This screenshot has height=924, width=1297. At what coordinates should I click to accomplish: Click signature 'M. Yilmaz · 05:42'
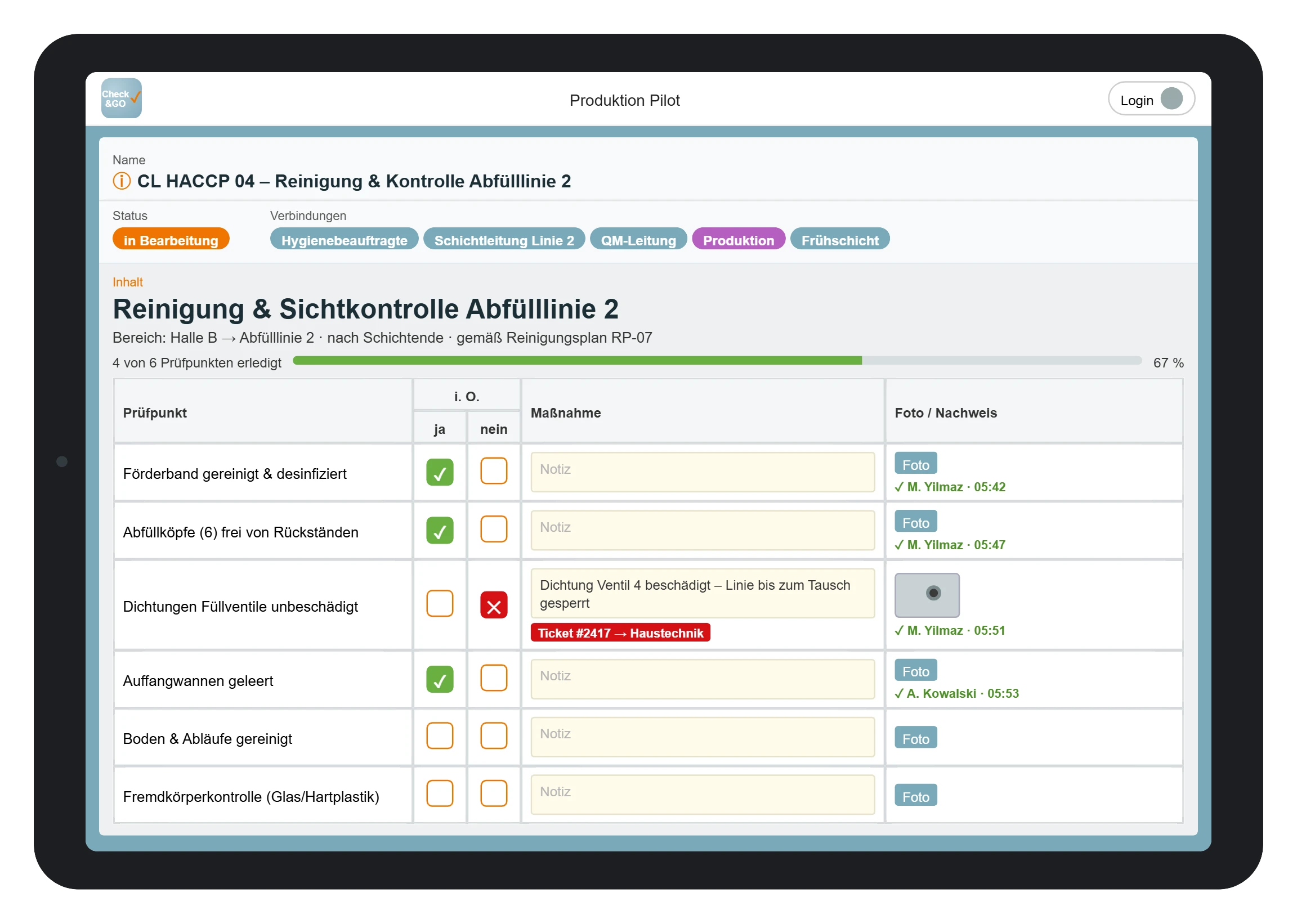pos(949,487)
